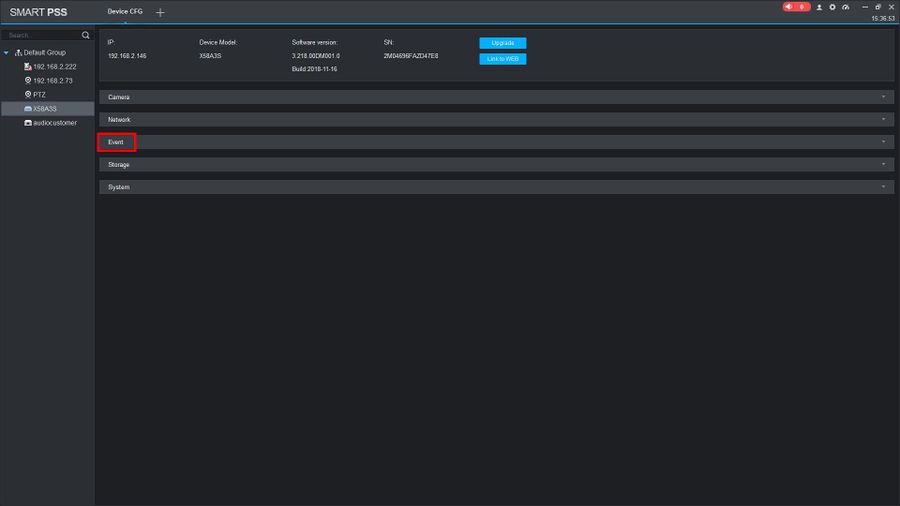The width and height of the screenshot is (900, 506).
Task: Add a new tab with plus icon
Action: click(x=160, y=12)
